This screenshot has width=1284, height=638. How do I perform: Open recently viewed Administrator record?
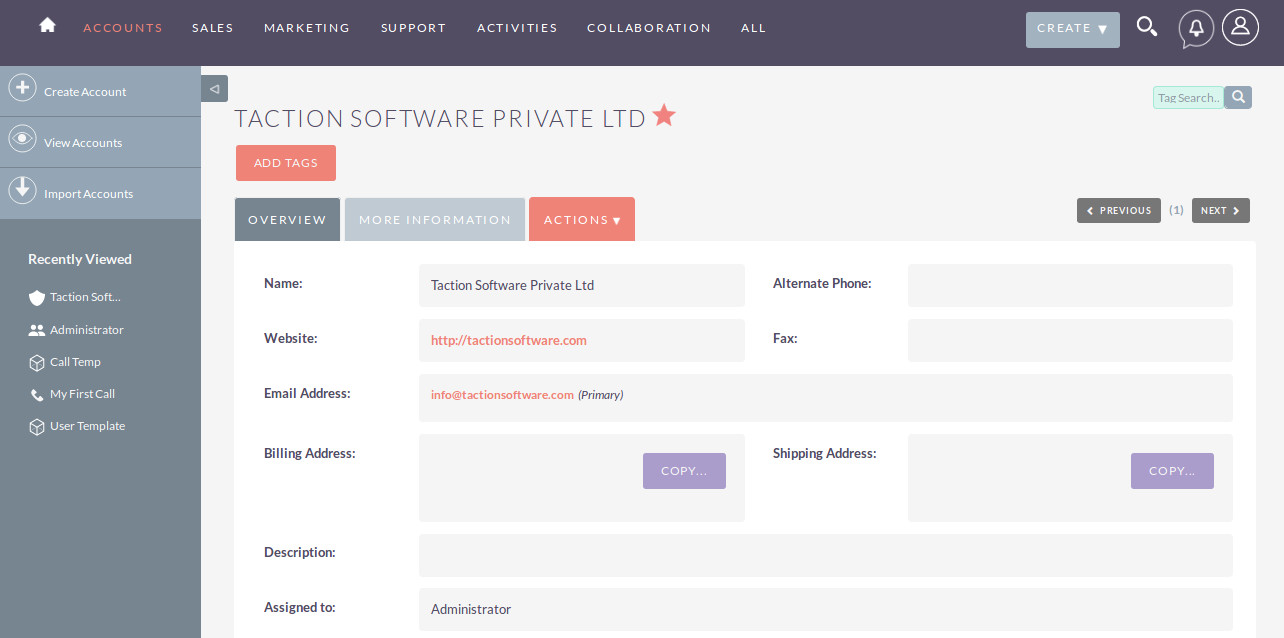[x=87, y=330]
